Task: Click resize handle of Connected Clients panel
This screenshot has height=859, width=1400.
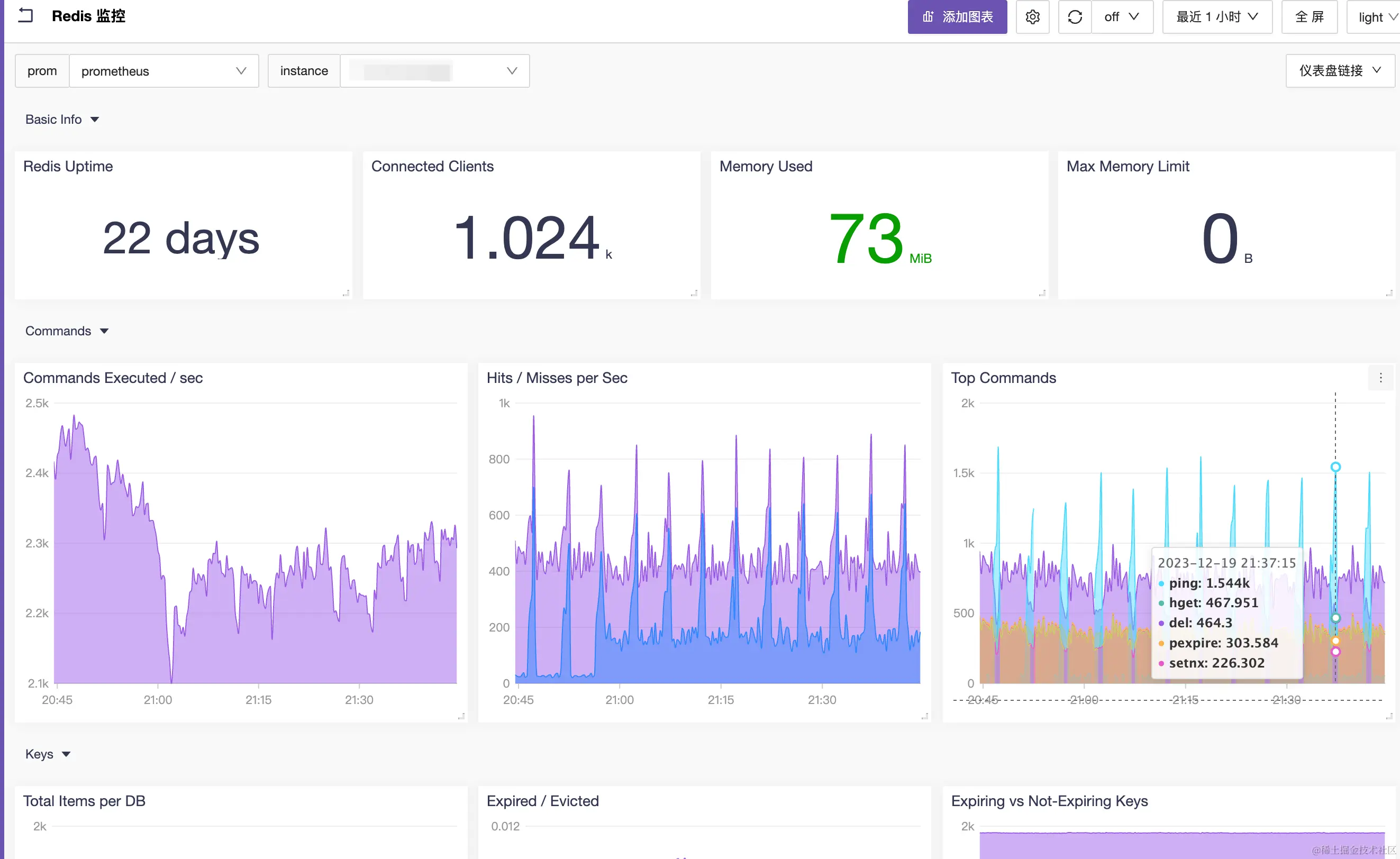Action: [x=694, y=293]
